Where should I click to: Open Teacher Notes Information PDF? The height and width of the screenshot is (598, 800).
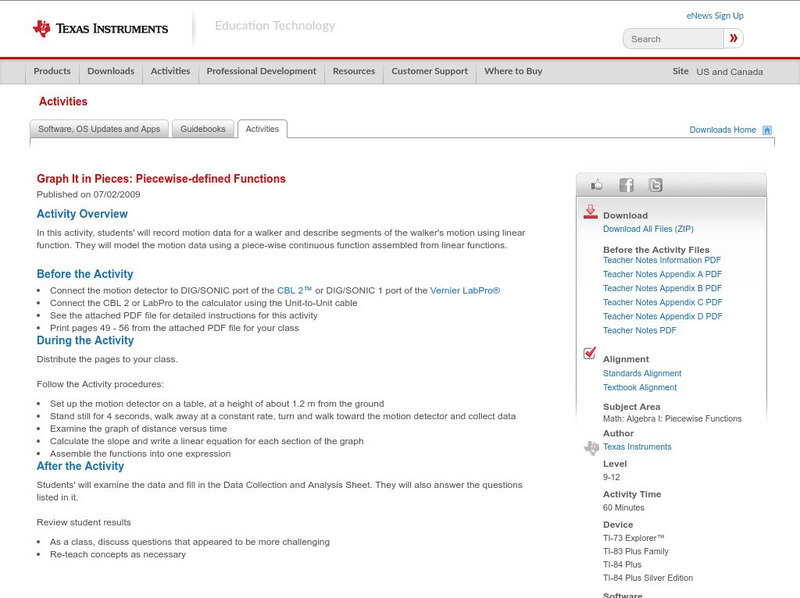[x=662, y=260]
